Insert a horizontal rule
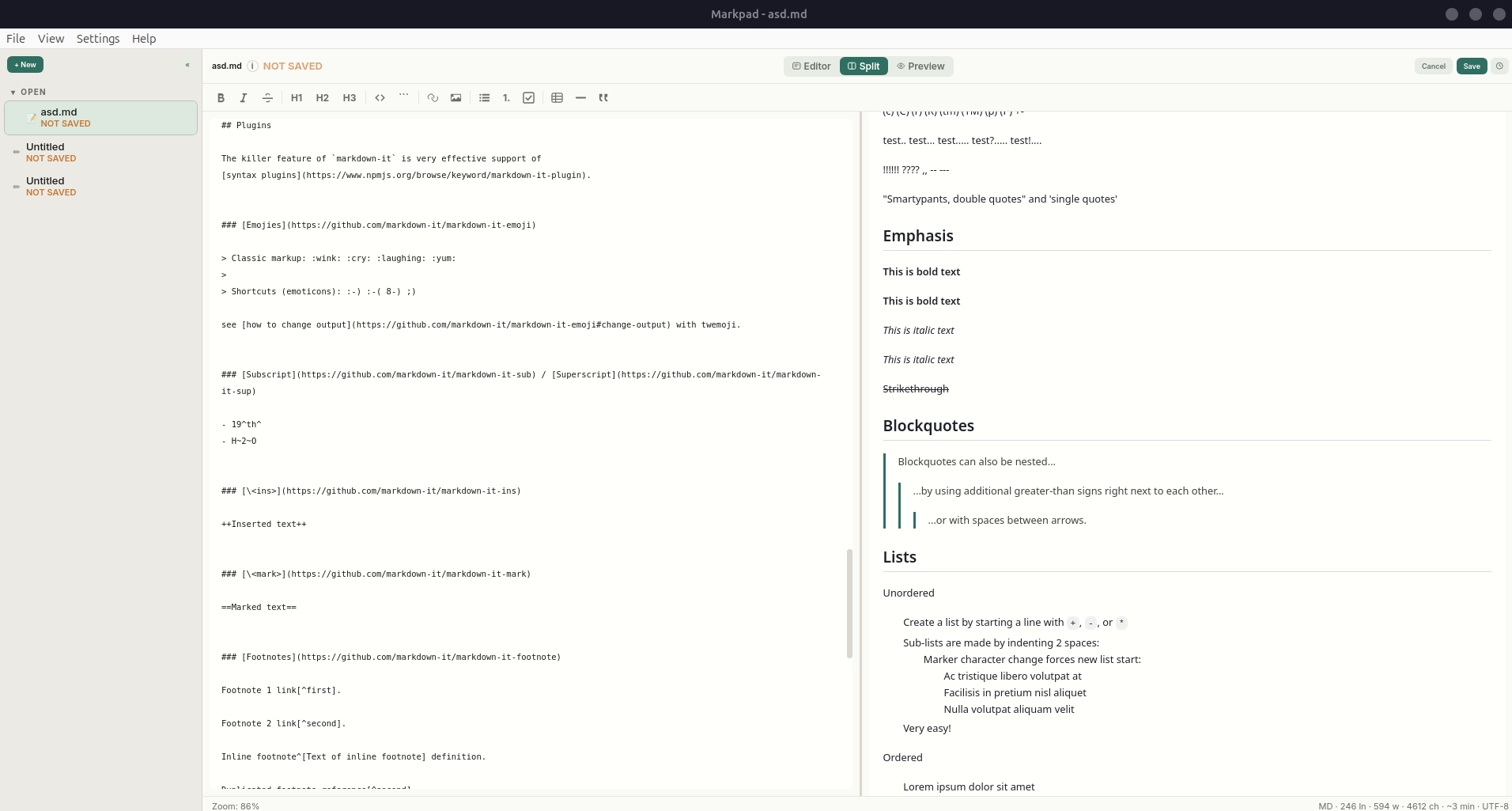This screenshot has height=811, width=1512. point(580,98)
